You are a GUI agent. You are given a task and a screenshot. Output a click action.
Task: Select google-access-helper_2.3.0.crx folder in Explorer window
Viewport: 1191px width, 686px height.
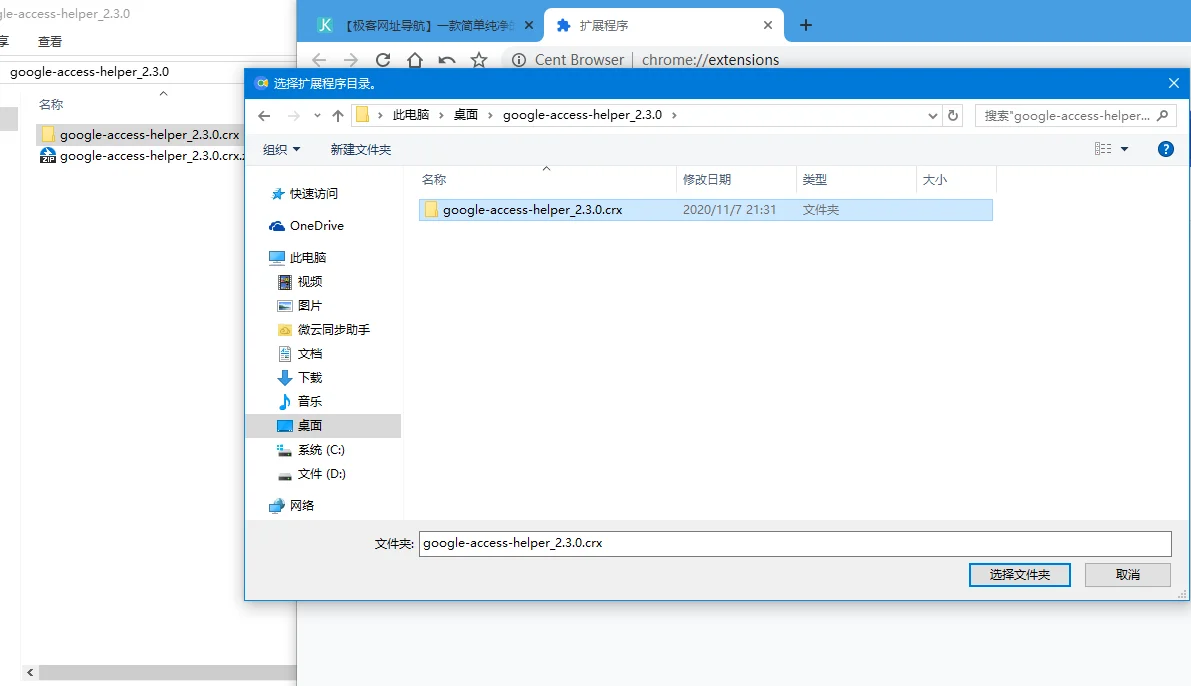tap(141, 134)
